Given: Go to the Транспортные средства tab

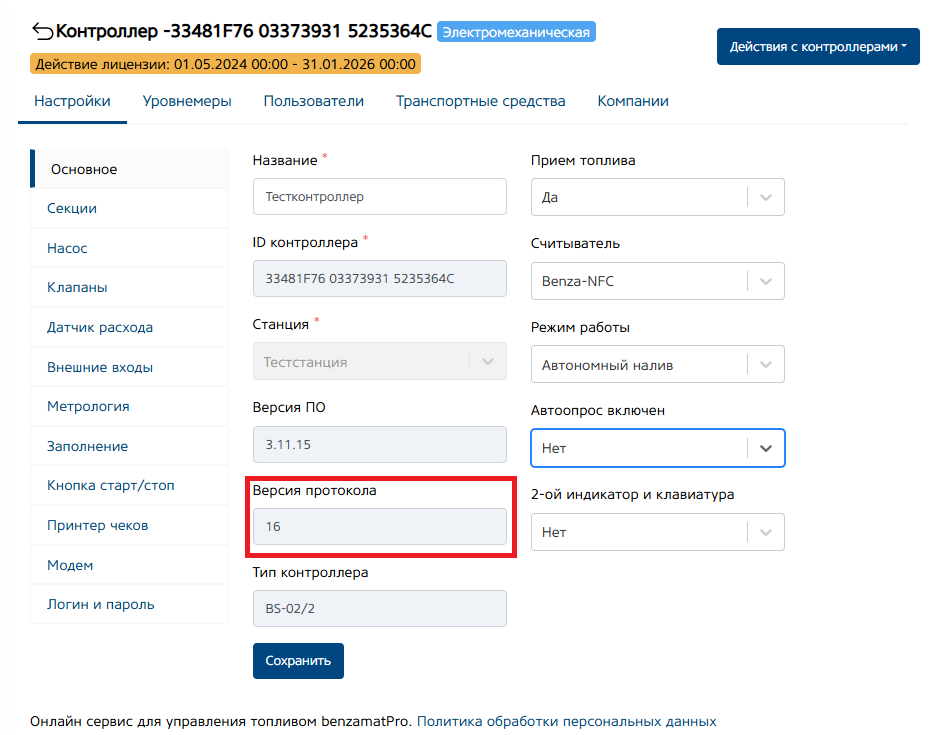Looking at the screenshot, I should click(x=480, y=101).
